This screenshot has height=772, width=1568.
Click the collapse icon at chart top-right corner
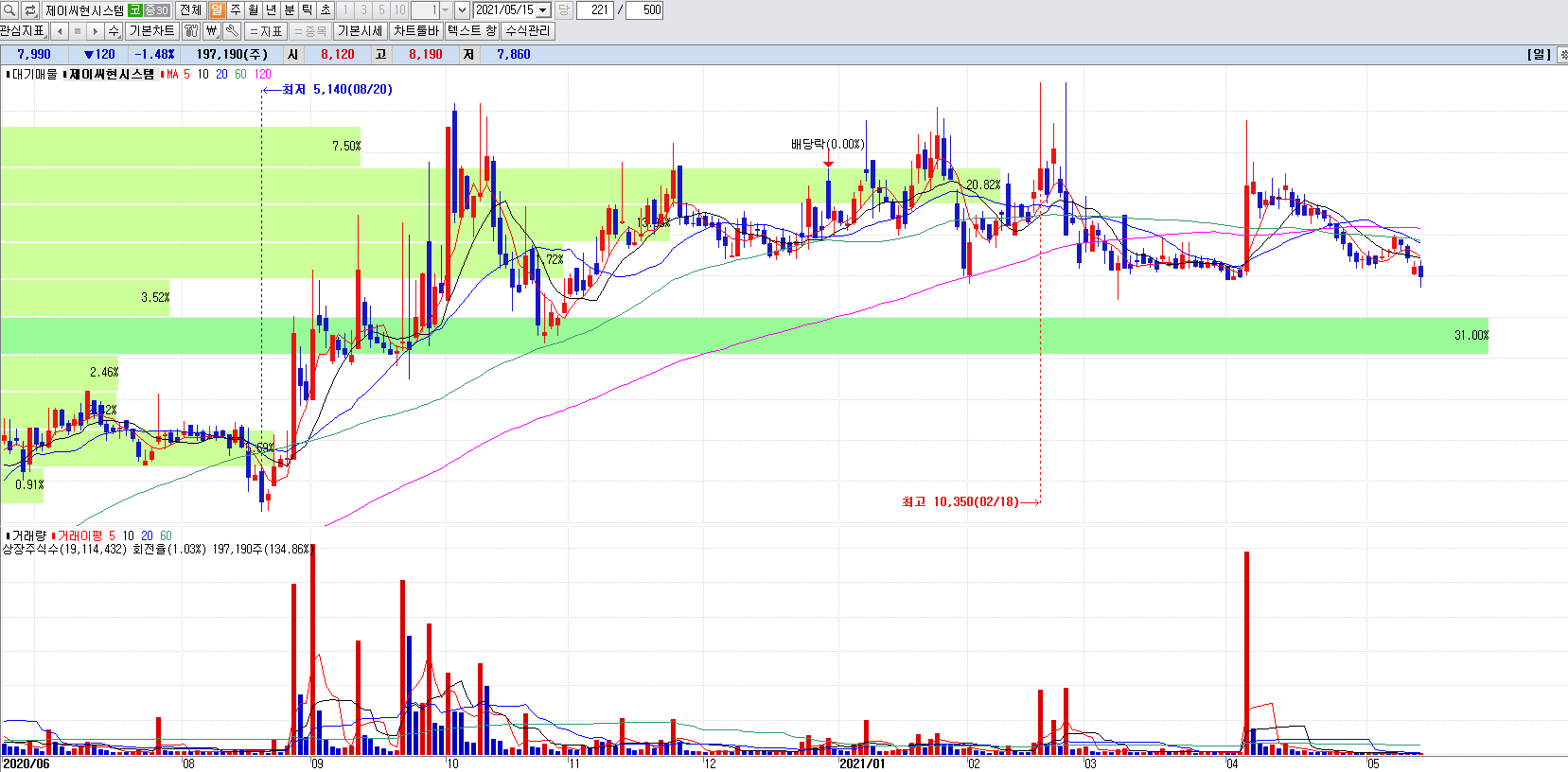pos(1562,55)
